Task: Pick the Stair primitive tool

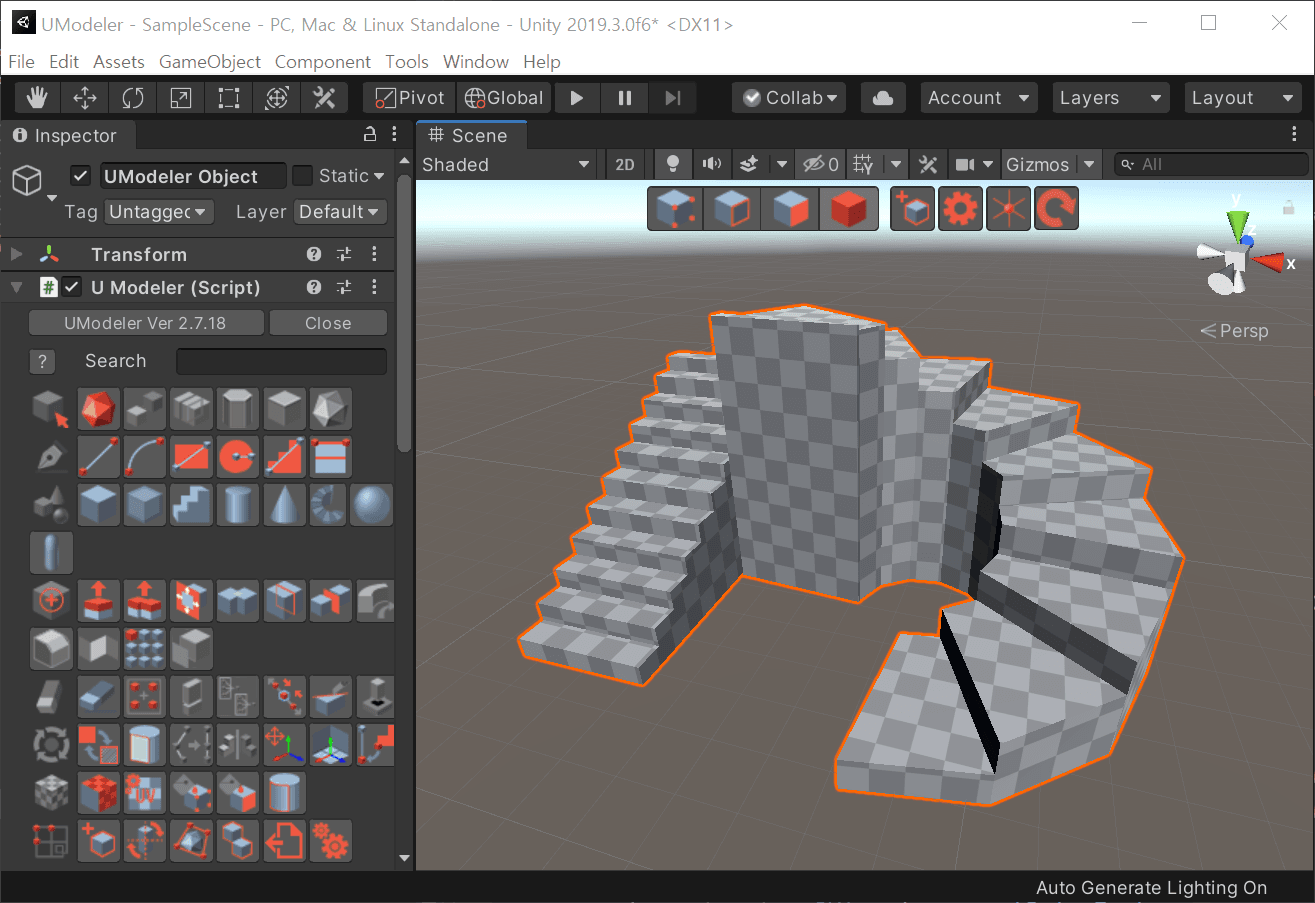Action: (191, 505)
